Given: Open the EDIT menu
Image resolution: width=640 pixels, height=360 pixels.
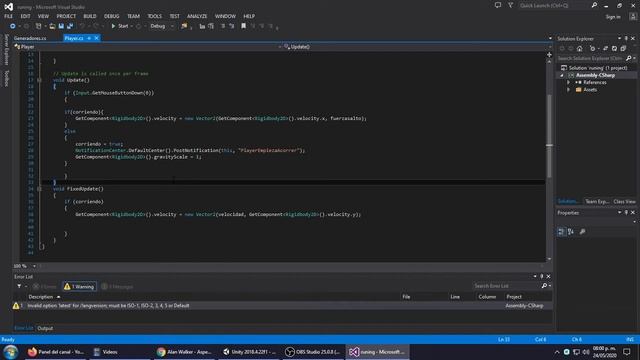Looking at the screenshot, I should point(25,16).
